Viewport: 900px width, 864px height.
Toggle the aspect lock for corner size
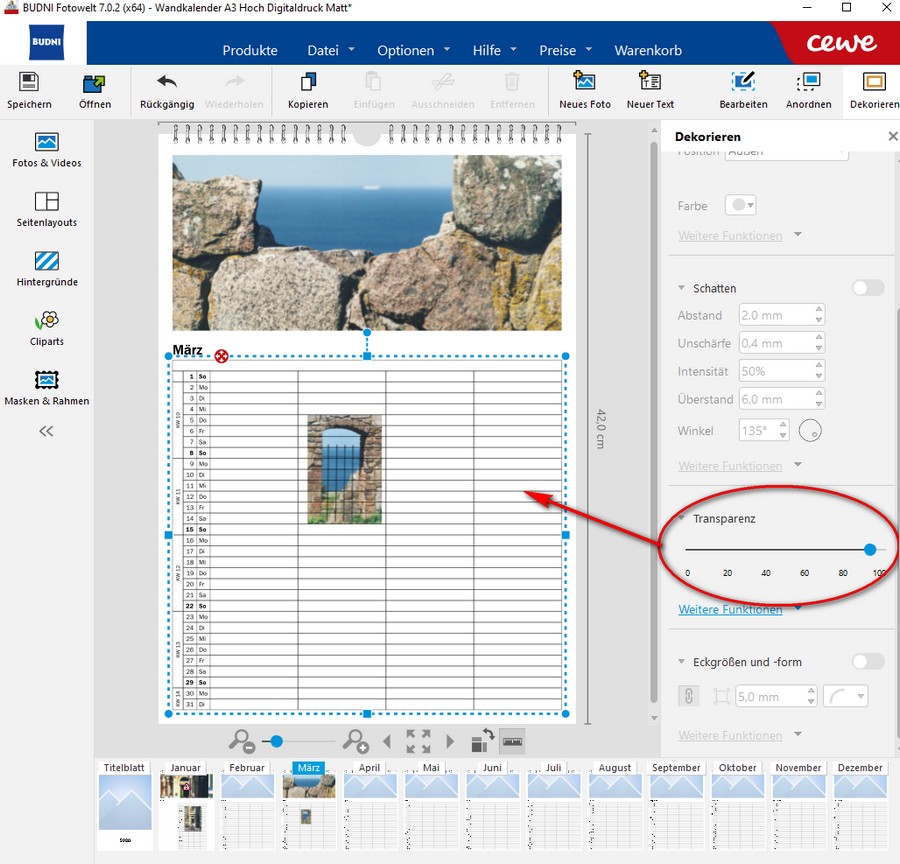[688, 696]
